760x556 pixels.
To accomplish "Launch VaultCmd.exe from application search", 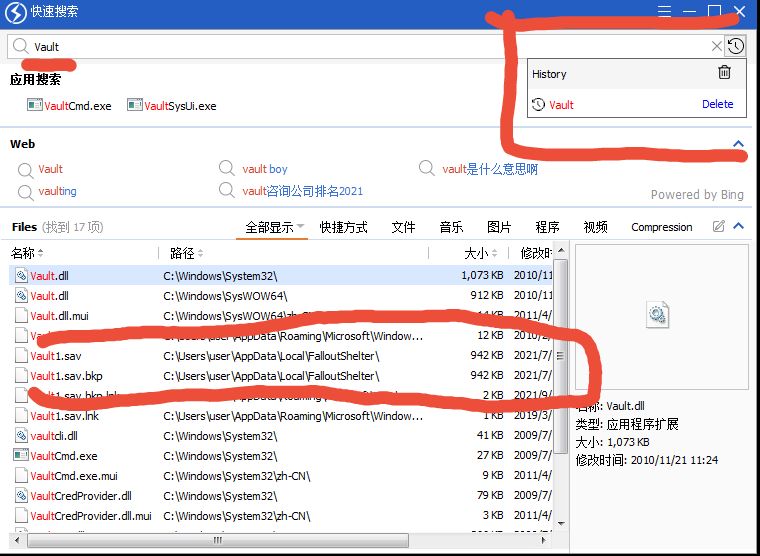I will pos(69,106).
